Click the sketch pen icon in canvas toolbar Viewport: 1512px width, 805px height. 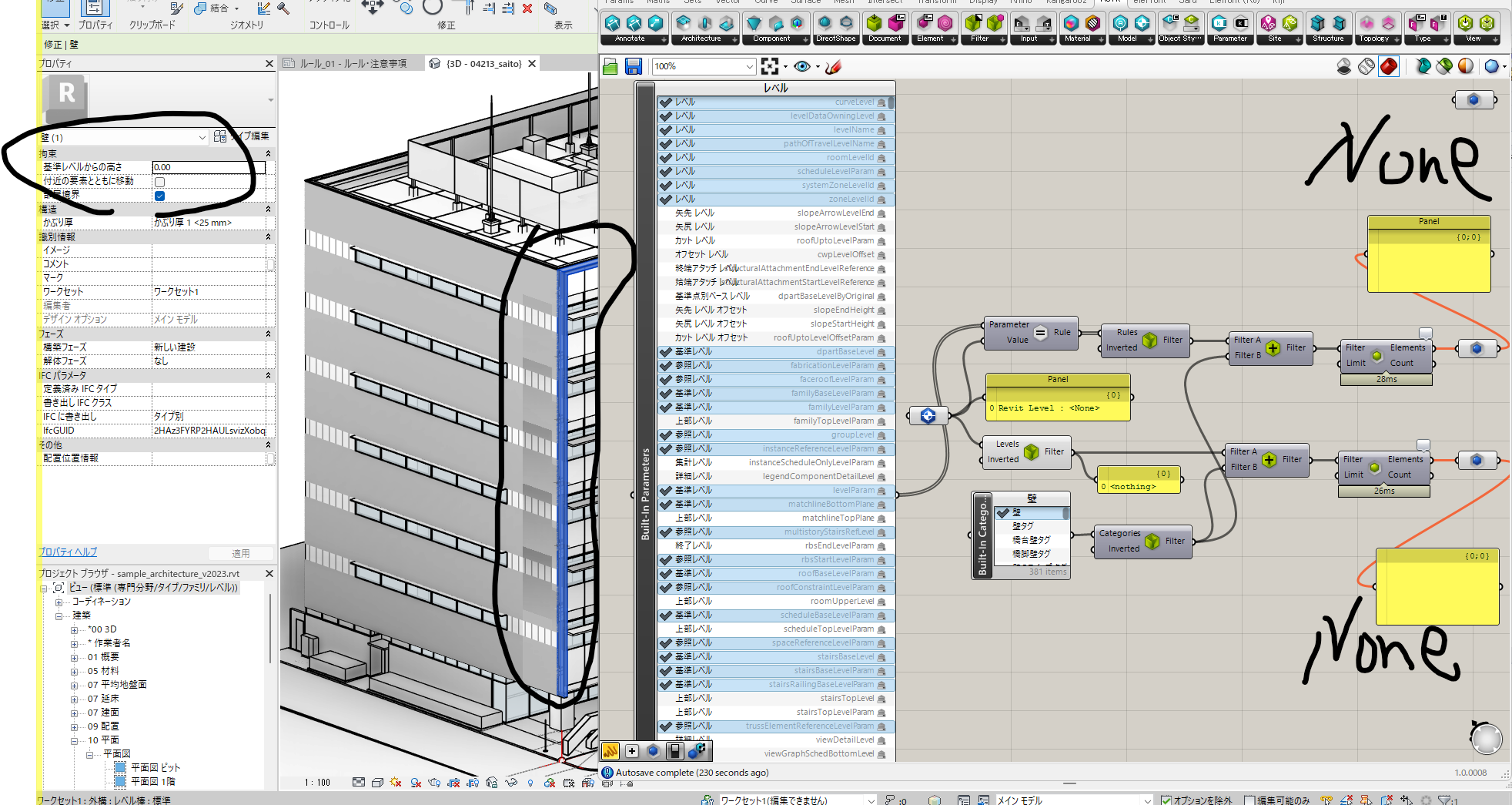pos(832,67)
